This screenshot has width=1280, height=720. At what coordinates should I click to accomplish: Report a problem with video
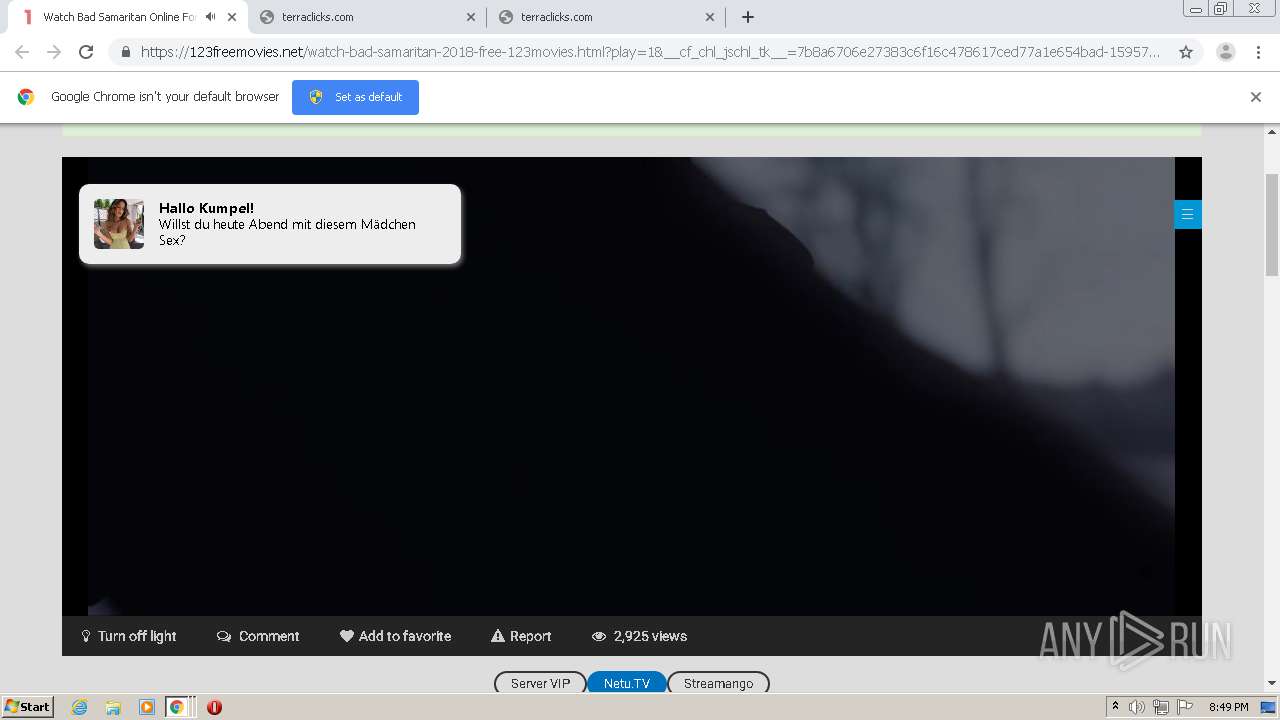(x=521, y=636)
